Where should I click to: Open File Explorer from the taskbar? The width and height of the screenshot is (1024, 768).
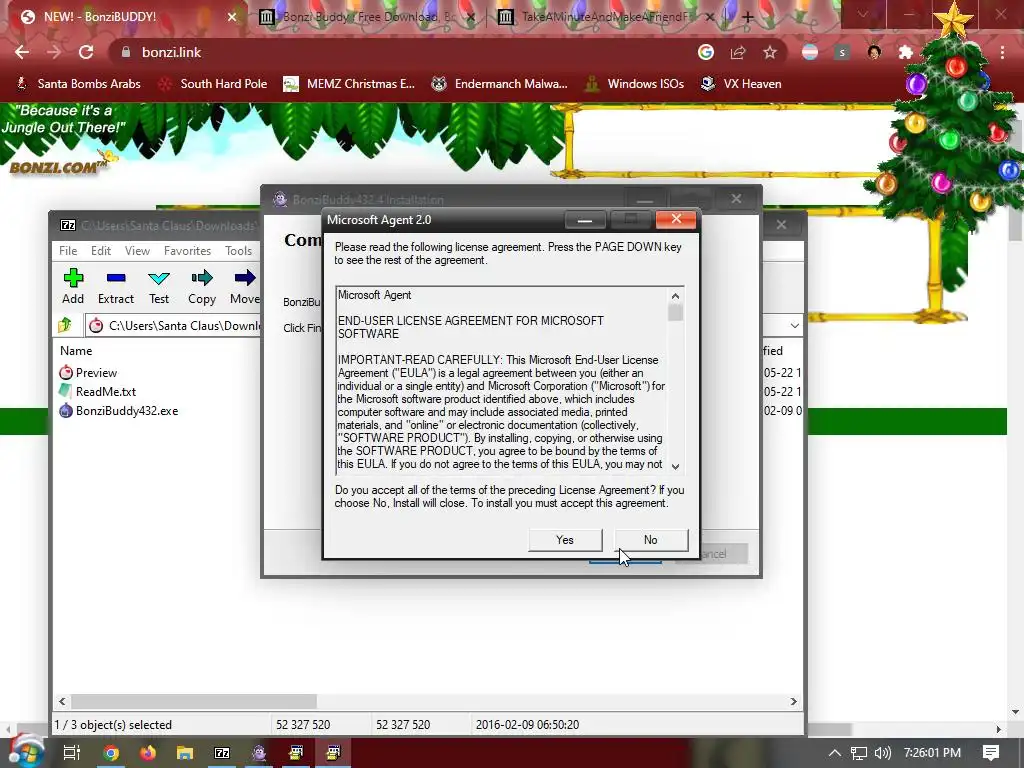coord(185,753)
